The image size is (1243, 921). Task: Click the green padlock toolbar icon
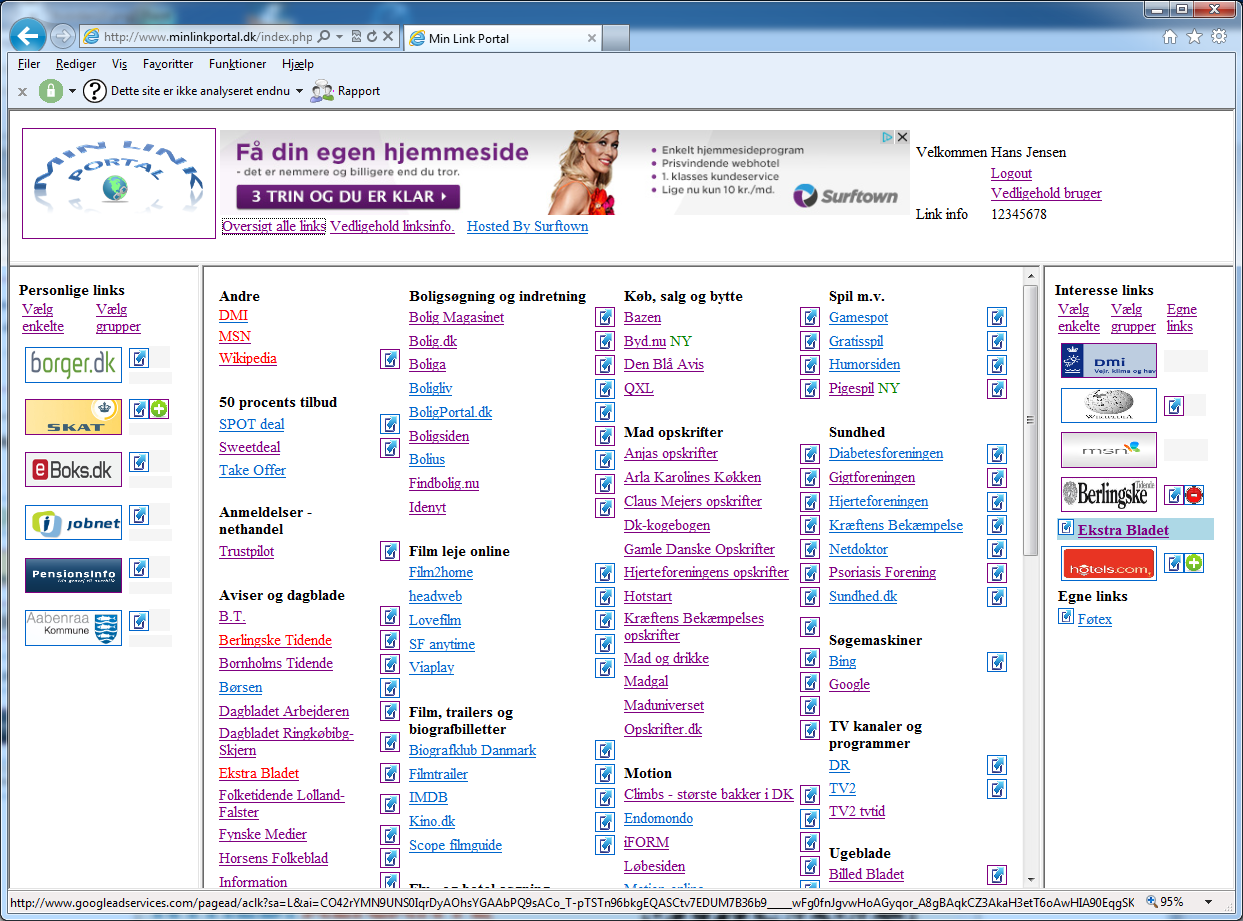(x=51, y=91)
